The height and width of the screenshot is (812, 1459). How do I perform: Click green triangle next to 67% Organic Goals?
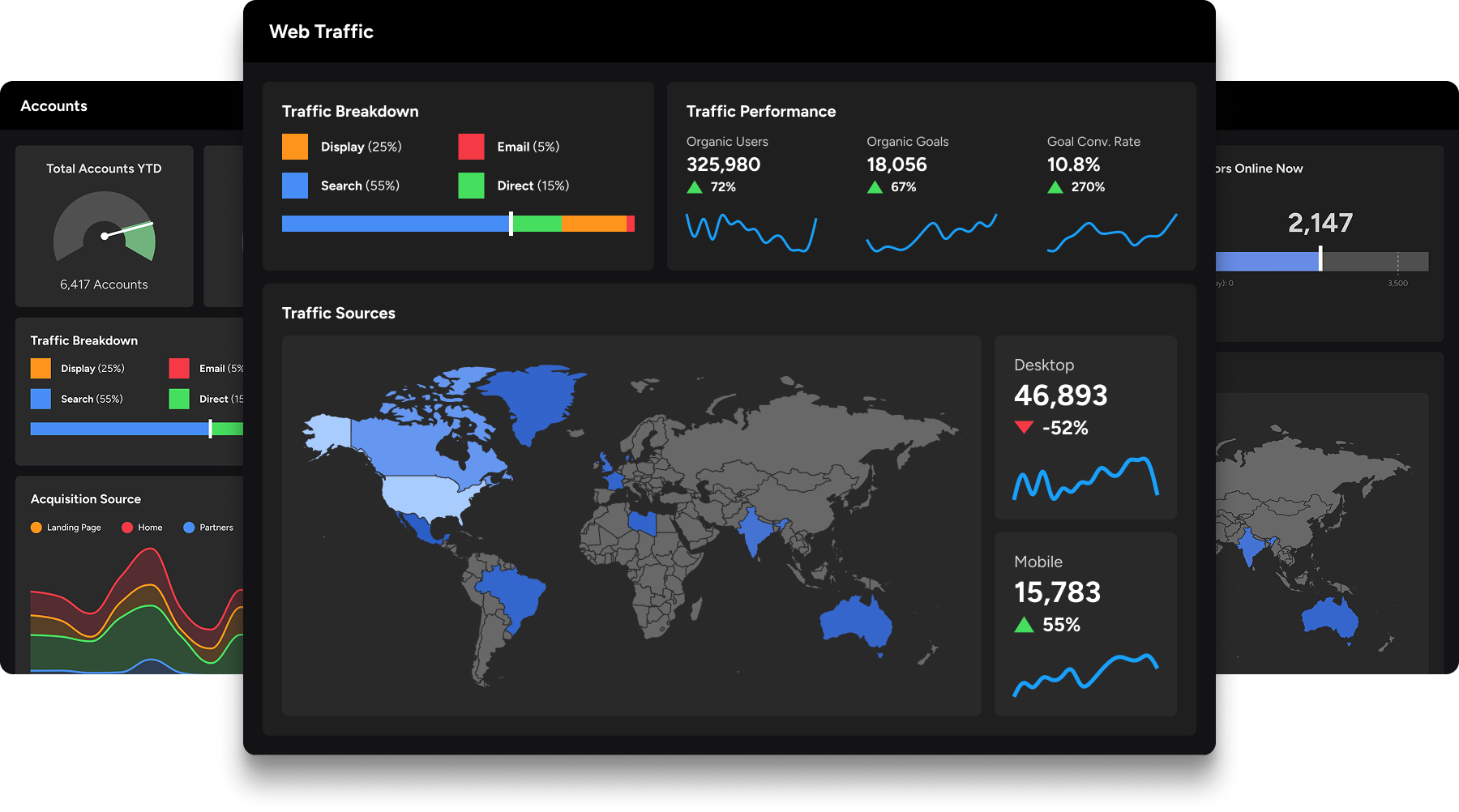[875, 187]
